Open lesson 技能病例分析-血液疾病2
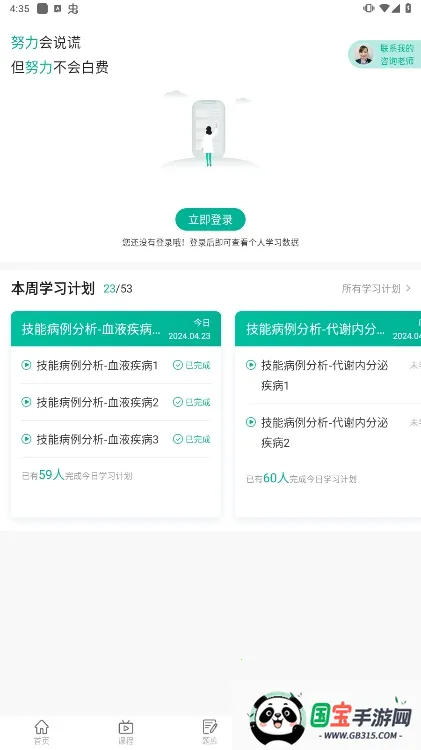 click(x=97, y=402)
